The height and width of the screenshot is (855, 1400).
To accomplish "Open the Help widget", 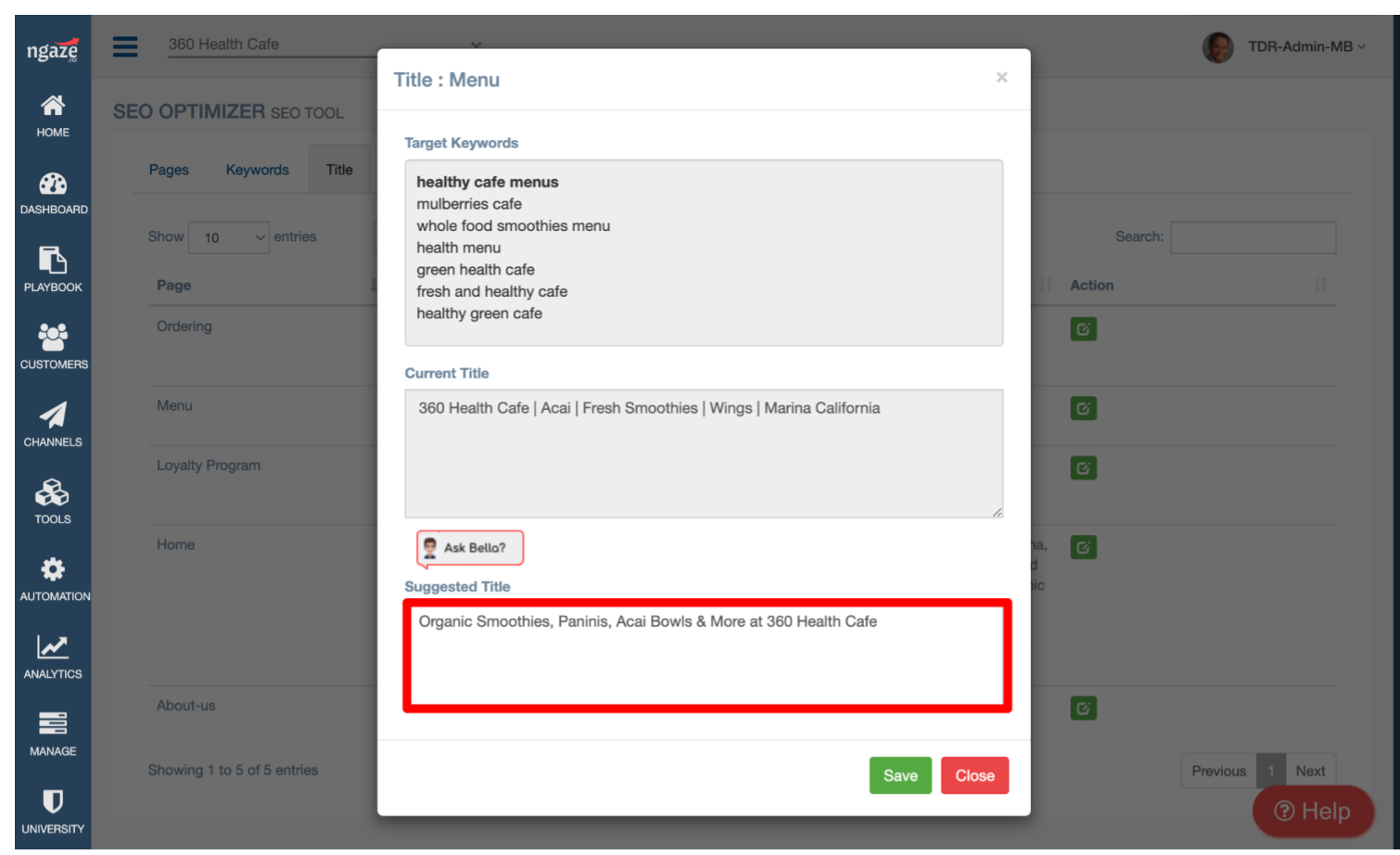I will (1313, 811).
